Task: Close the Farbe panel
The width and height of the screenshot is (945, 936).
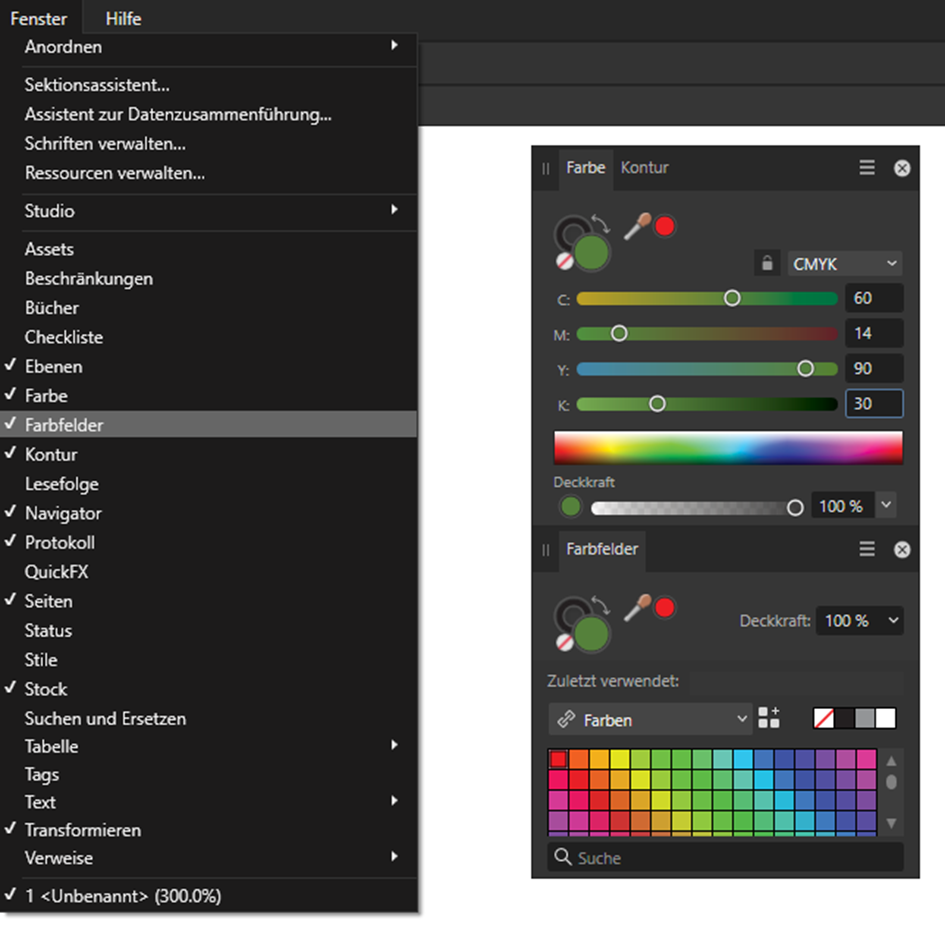Action: 902,168
